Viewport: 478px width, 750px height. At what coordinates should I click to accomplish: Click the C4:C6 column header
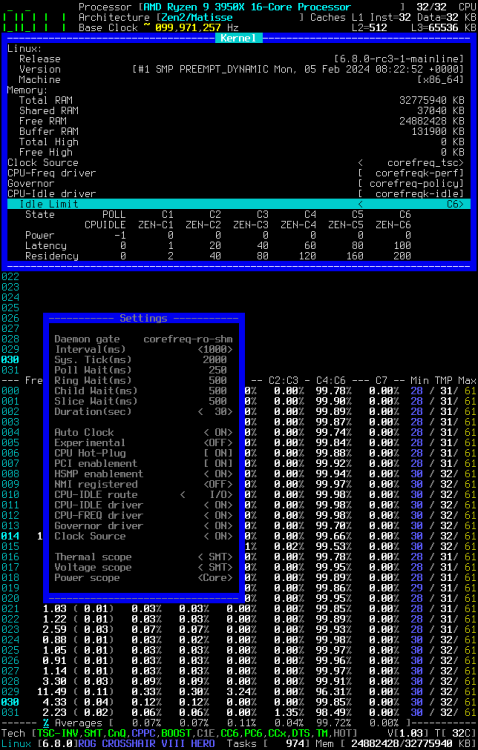coord(331,381)
